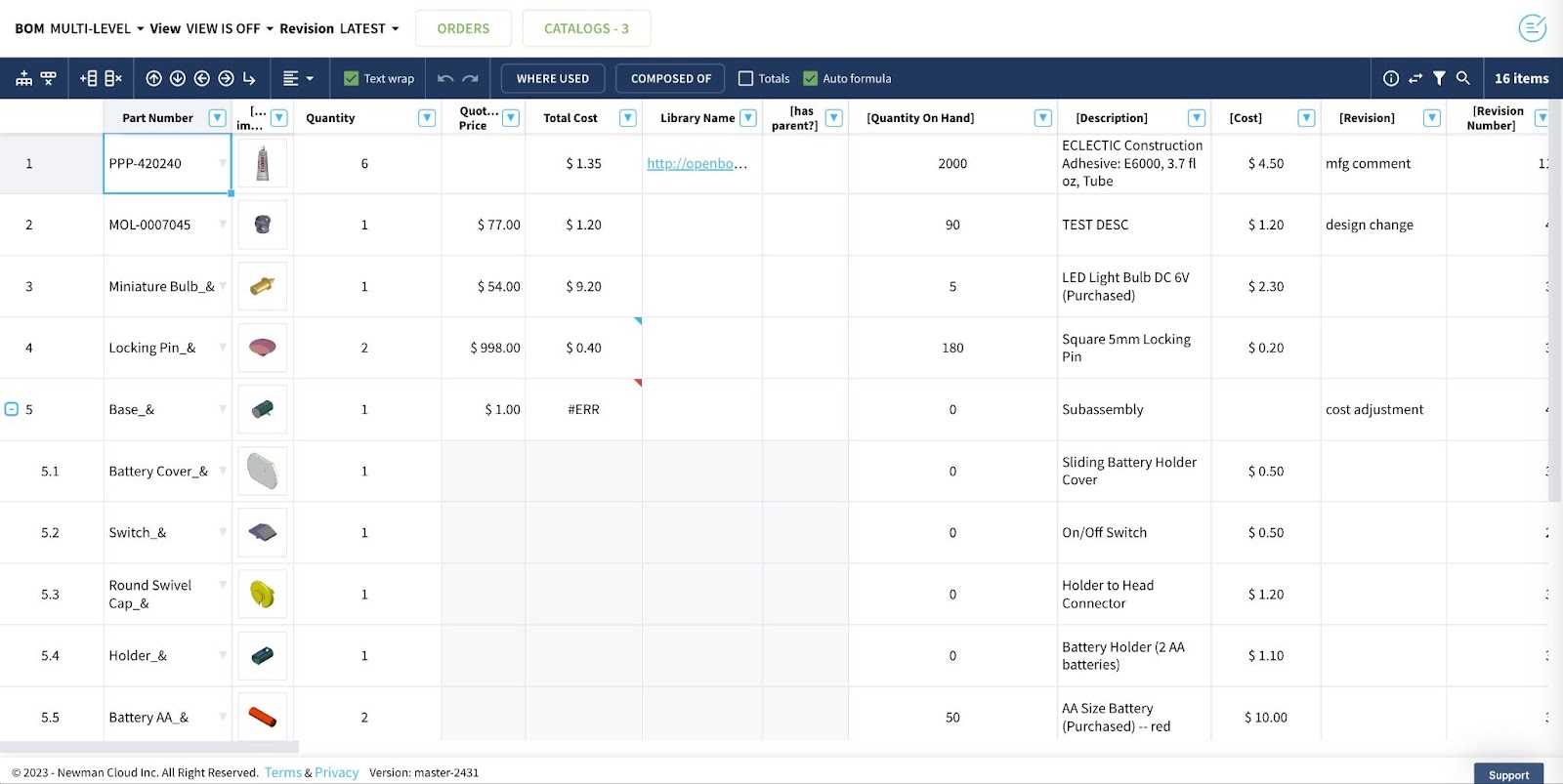The height and width of the screenshot is (784, 1563).
Task: Open the CATALOGS - 3 tab
Action: (x=586, y=28)
